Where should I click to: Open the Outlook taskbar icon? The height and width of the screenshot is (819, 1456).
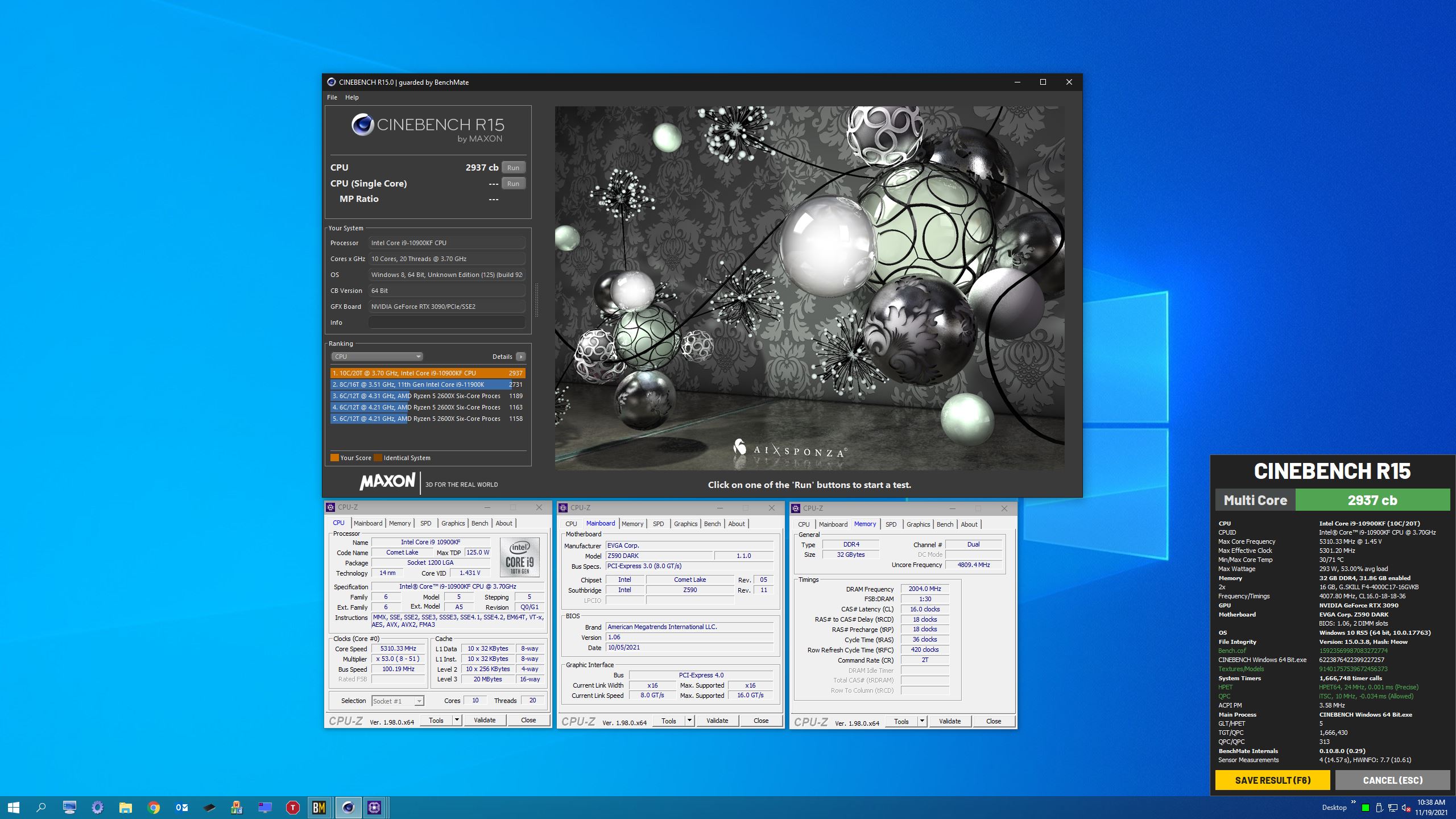coord(181,807)
